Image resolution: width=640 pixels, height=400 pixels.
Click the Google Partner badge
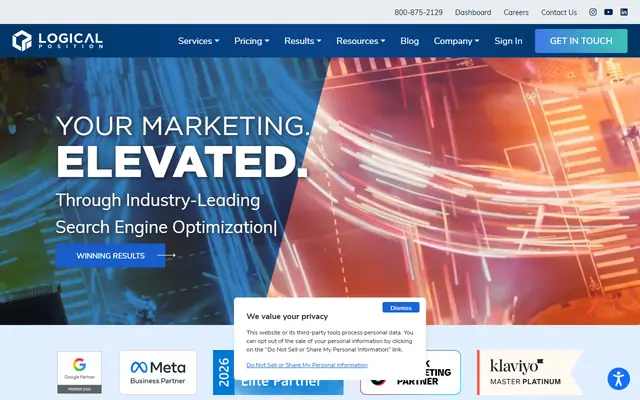(80, 372)
